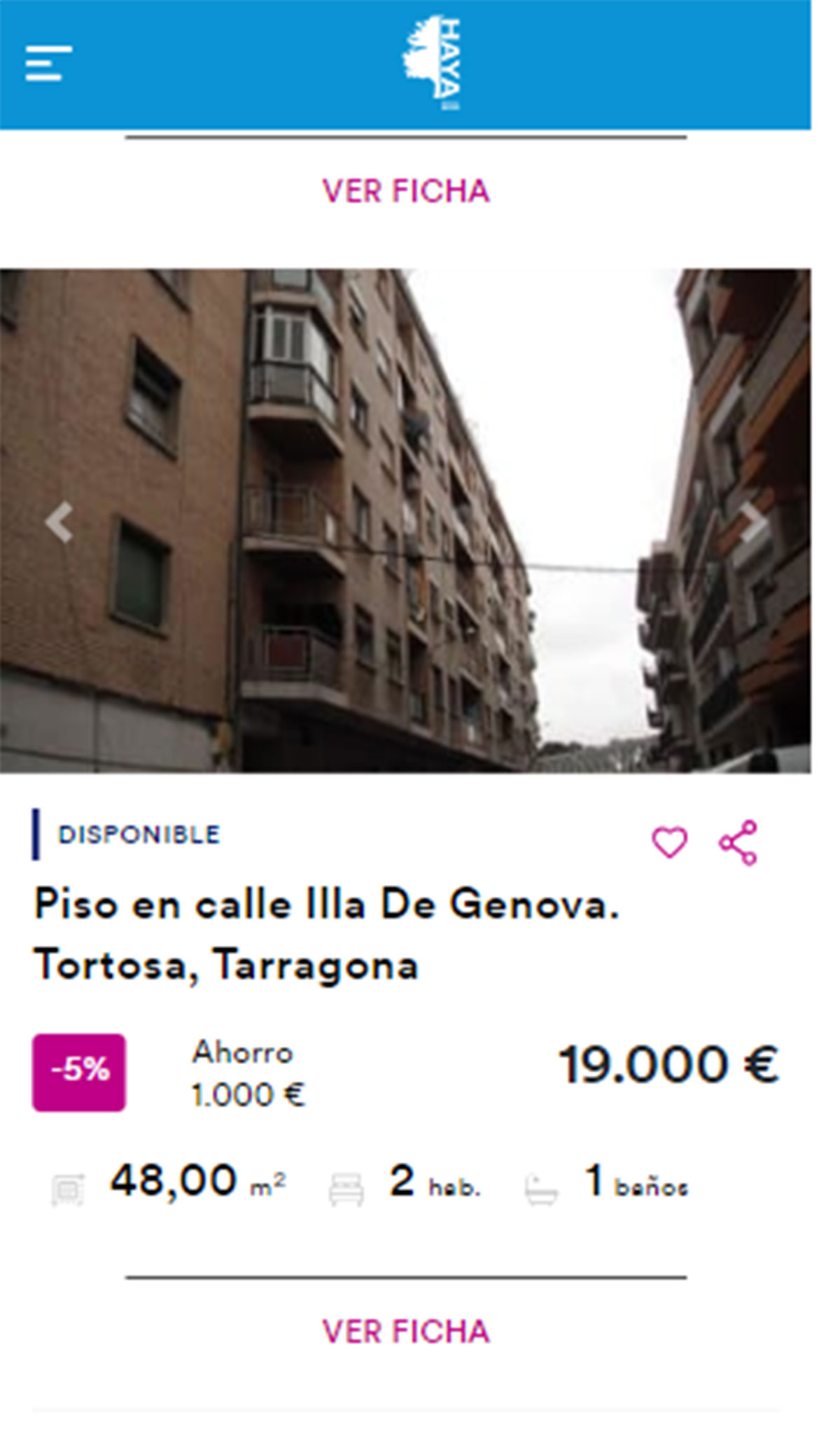Show previous property photo with left arrow
The width and height of the screenshot is (840, 1438).
coord(59,522)
